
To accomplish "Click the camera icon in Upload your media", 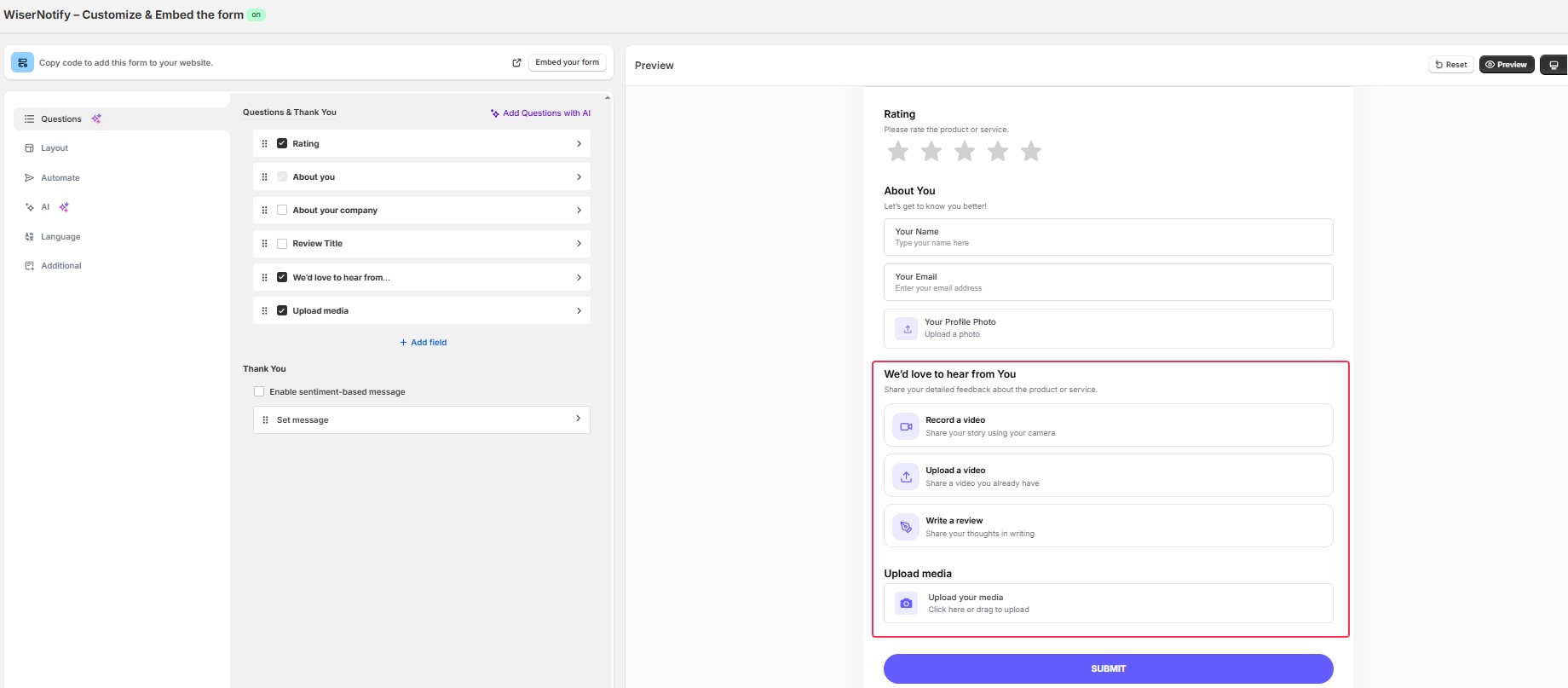I will point(906,604).
